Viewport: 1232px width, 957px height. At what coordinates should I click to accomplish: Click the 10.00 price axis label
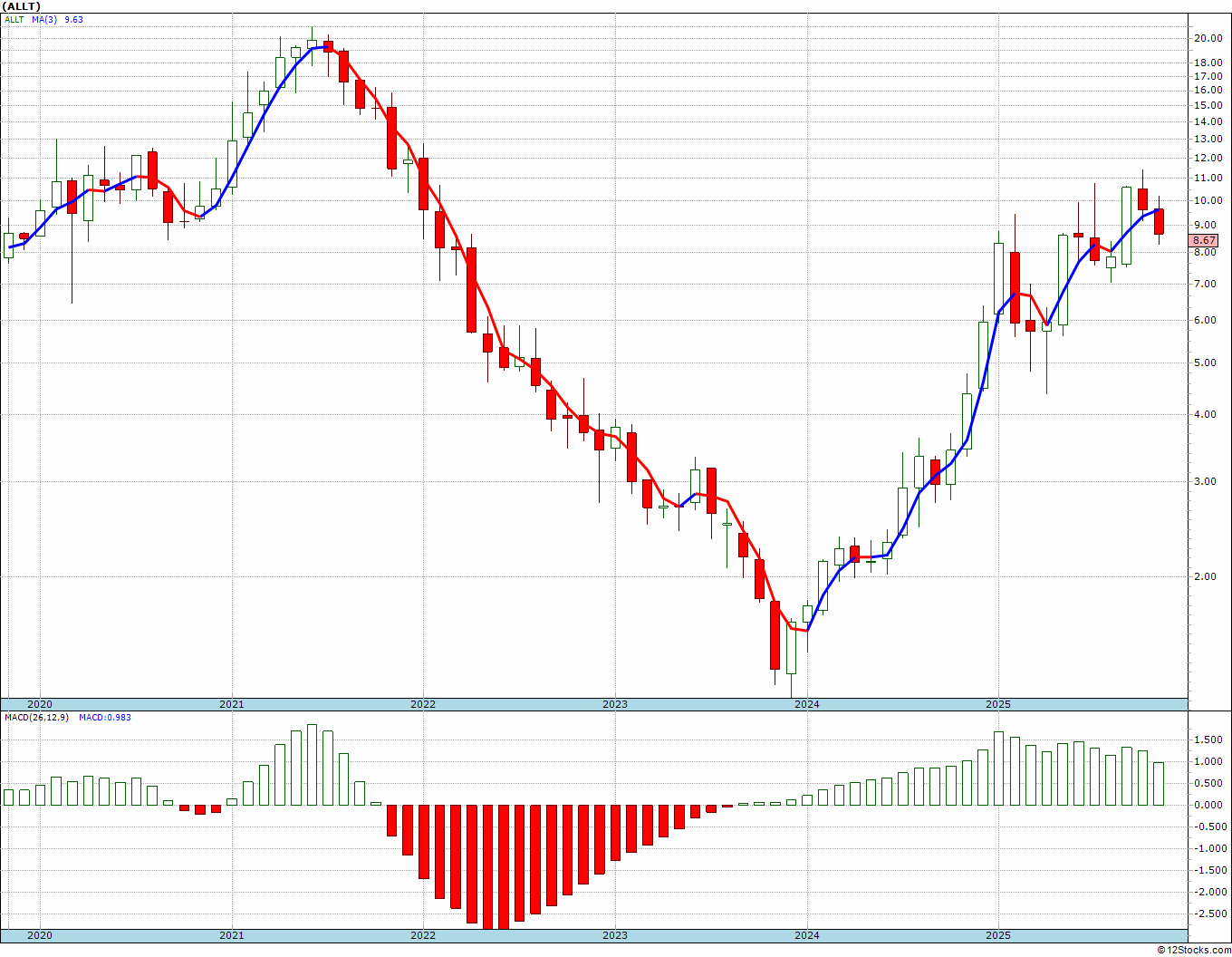pyautogui.click(x=1208, y=201)
